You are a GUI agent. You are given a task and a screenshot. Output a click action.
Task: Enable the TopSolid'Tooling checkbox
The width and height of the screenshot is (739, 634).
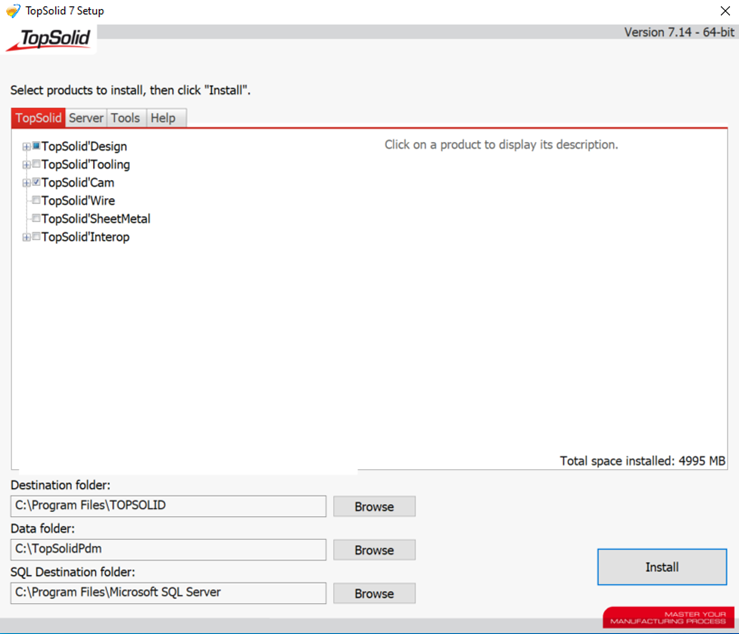coord(36,164)
